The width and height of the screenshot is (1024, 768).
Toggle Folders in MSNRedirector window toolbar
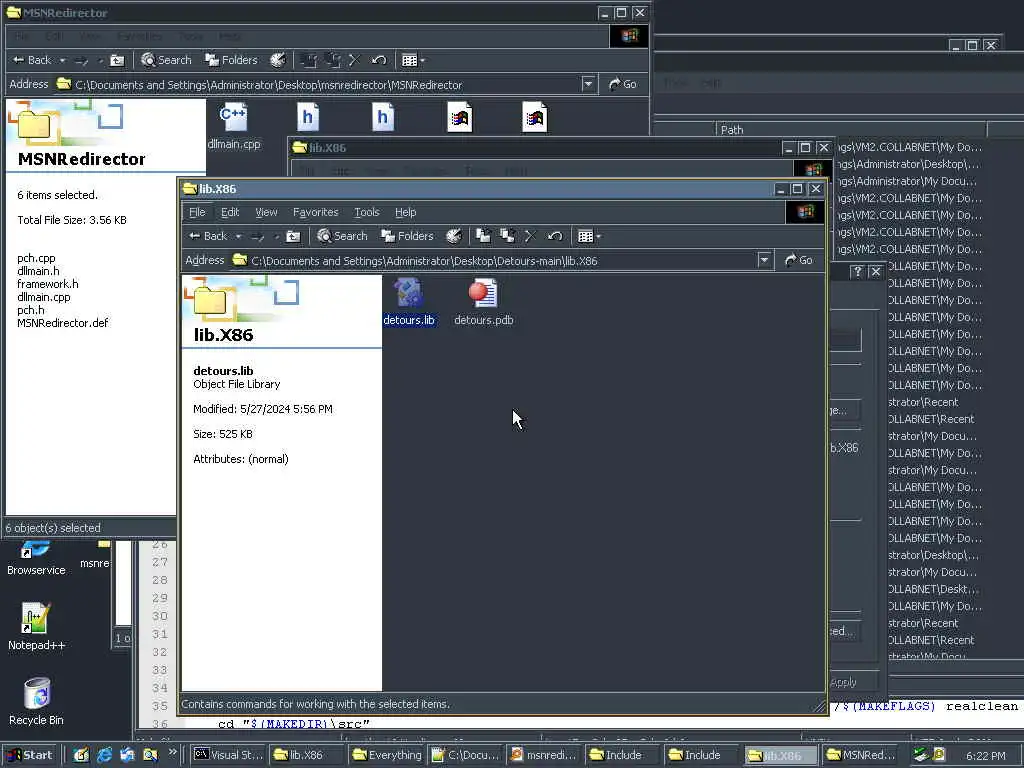[231, 60]
